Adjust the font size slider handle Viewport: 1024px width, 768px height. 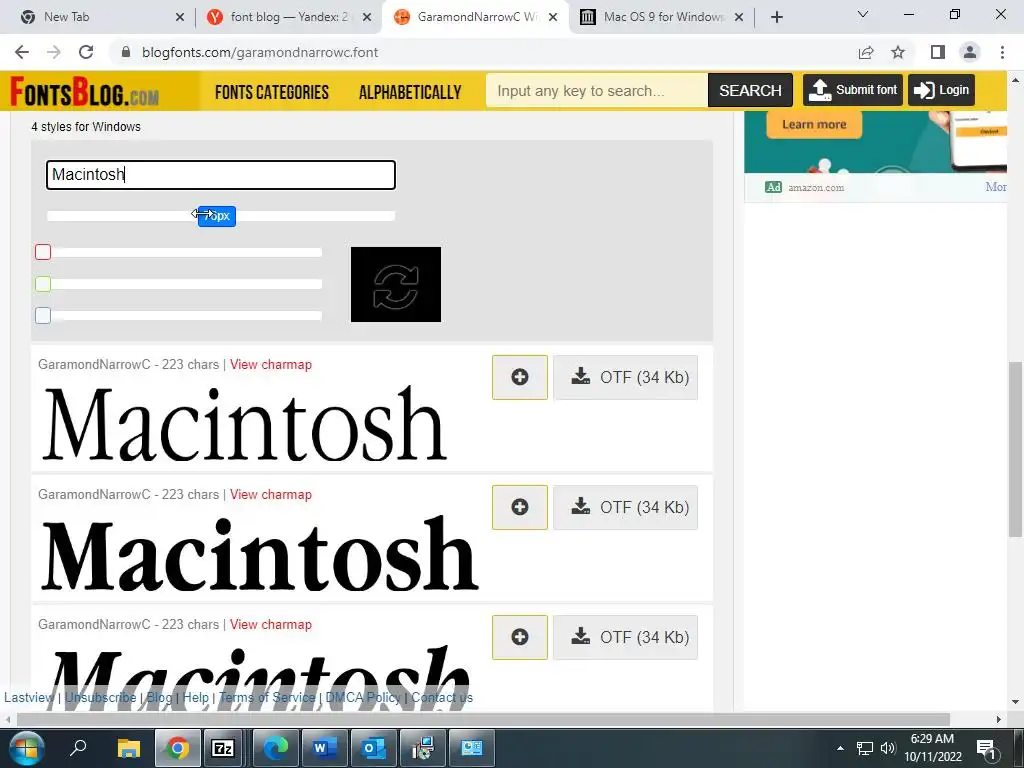[217, 216]
